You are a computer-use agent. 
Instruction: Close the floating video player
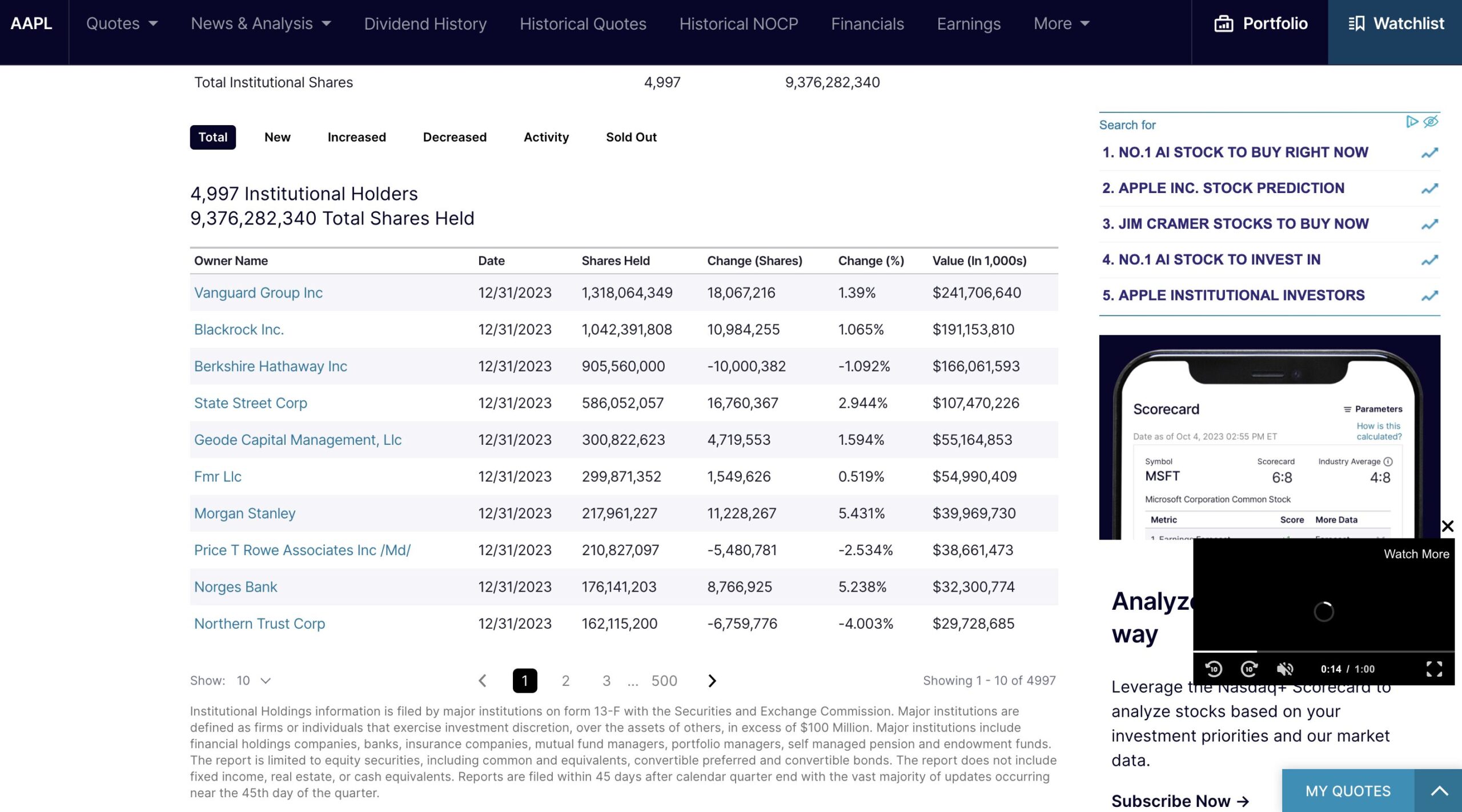(x=1447, y=526)
